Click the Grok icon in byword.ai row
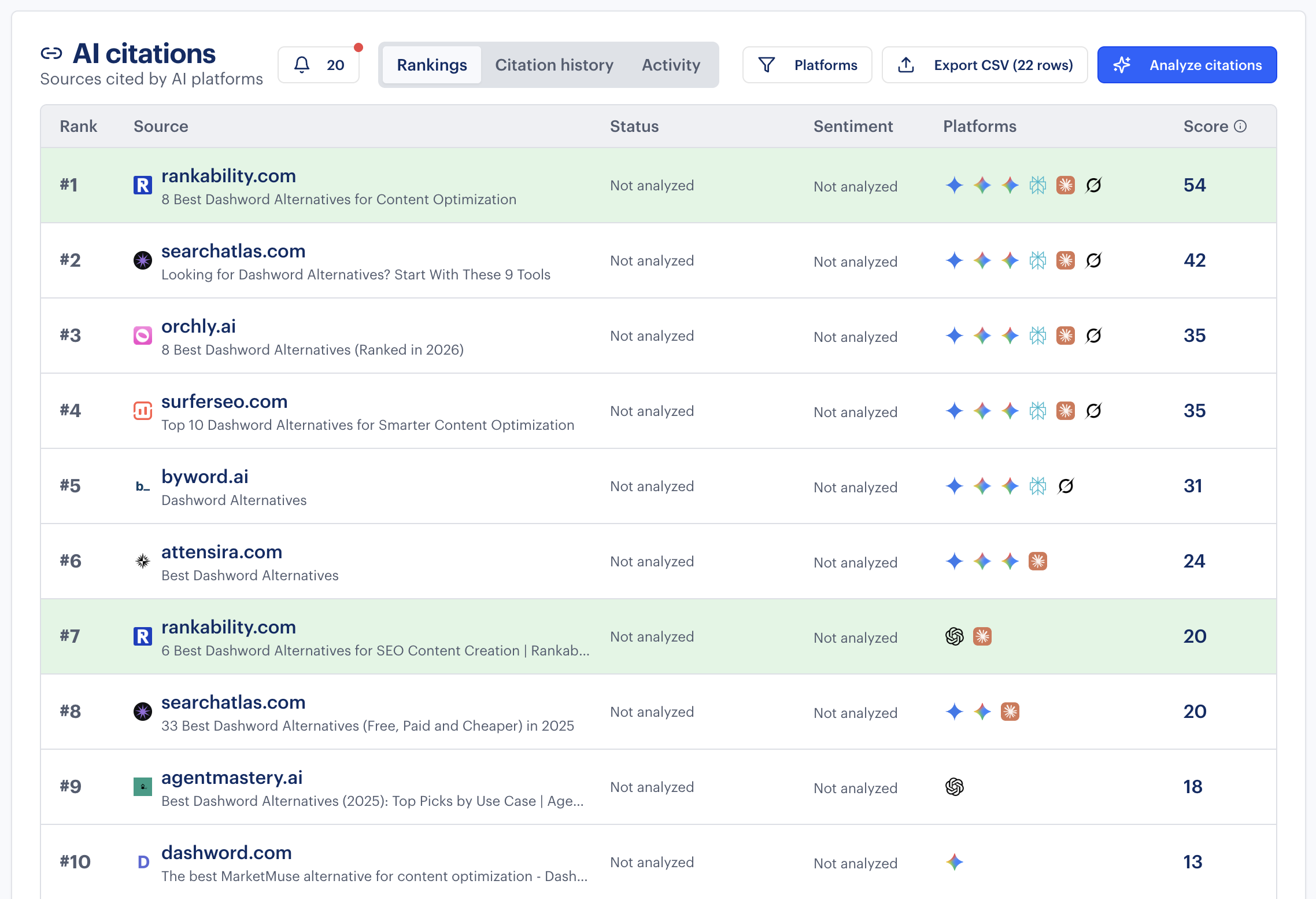This screenshot has width=1316, height=899. click(x=1066, y=486)
